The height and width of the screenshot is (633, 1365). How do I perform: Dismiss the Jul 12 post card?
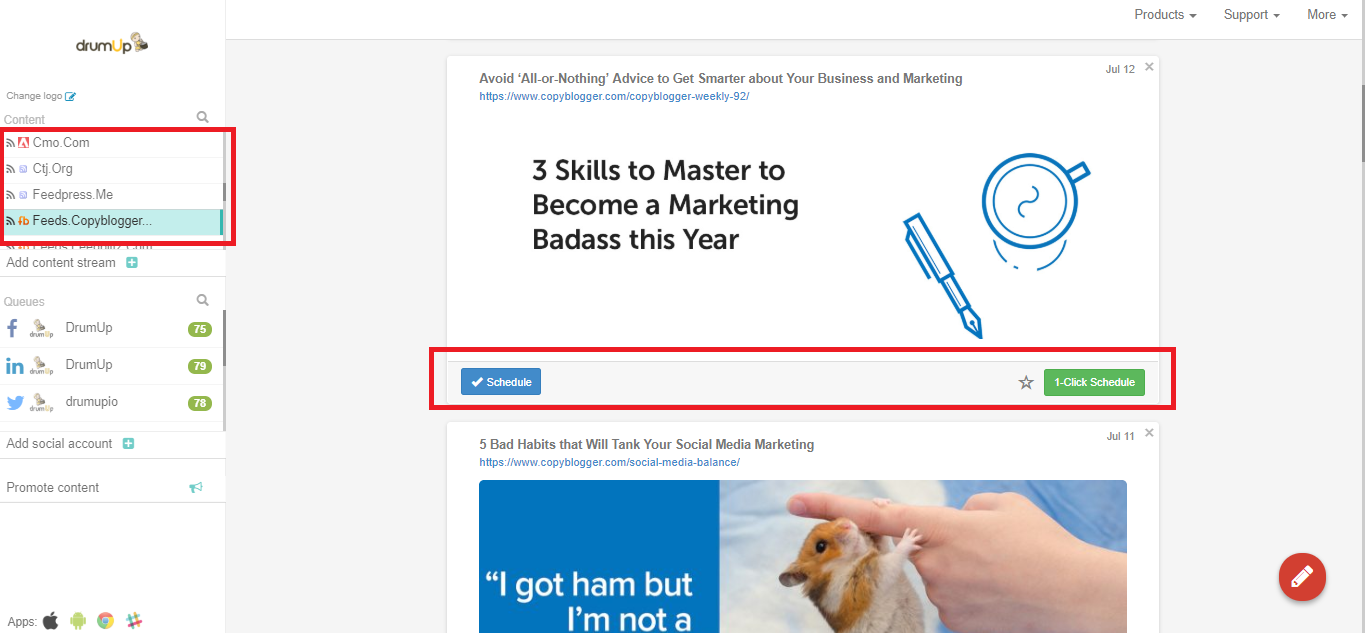point(1149,67)
